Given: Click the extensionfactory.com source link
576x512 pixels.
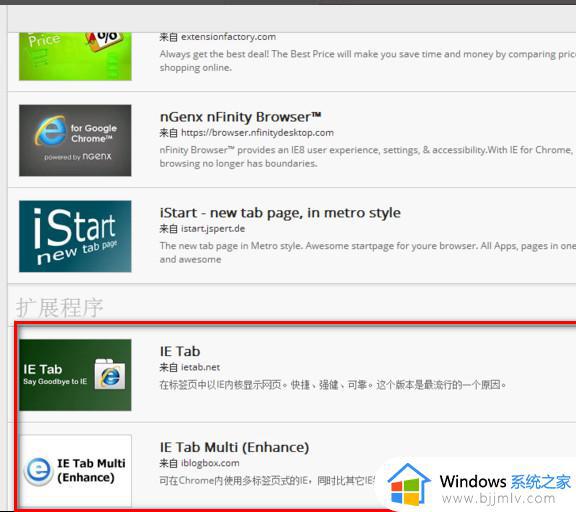Looking at the screenshot, I should (x=228, y=37).
